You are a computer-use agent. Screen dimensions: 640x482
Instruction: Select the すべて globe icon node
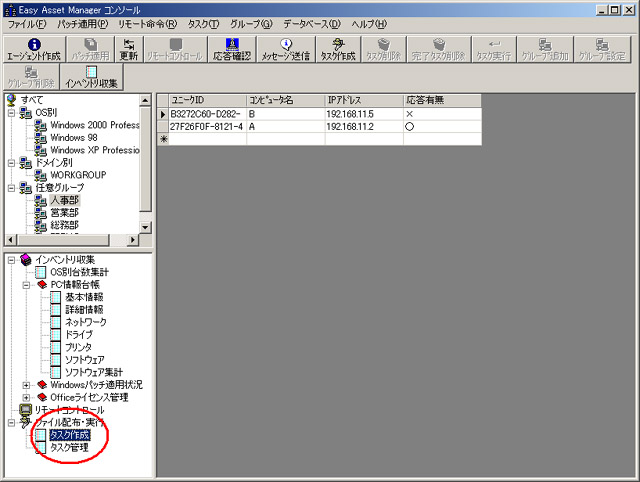(11, 100)
